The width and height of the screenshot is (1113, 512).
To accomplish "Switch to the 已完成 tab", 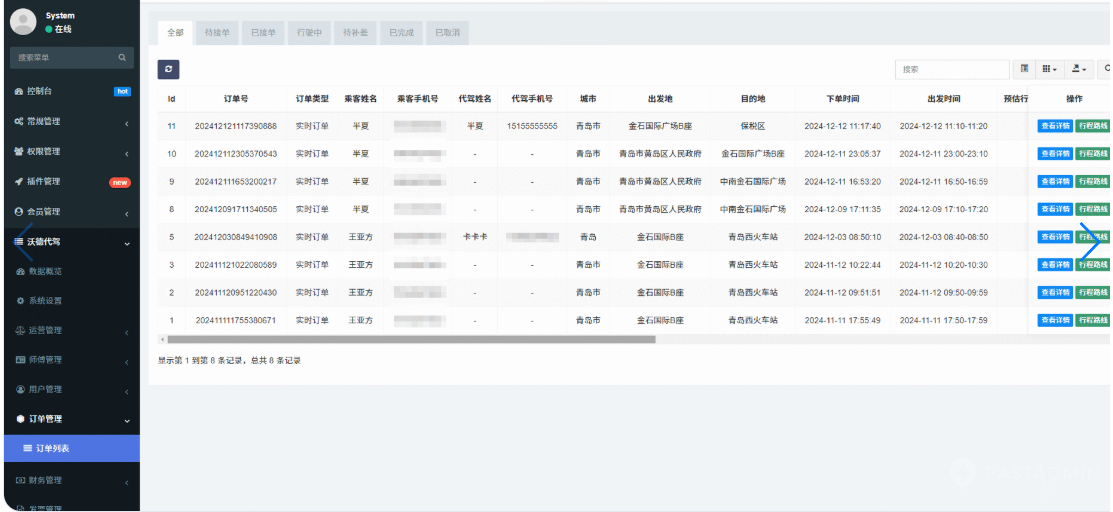I will pyautogui.click(x=401, y=33).
